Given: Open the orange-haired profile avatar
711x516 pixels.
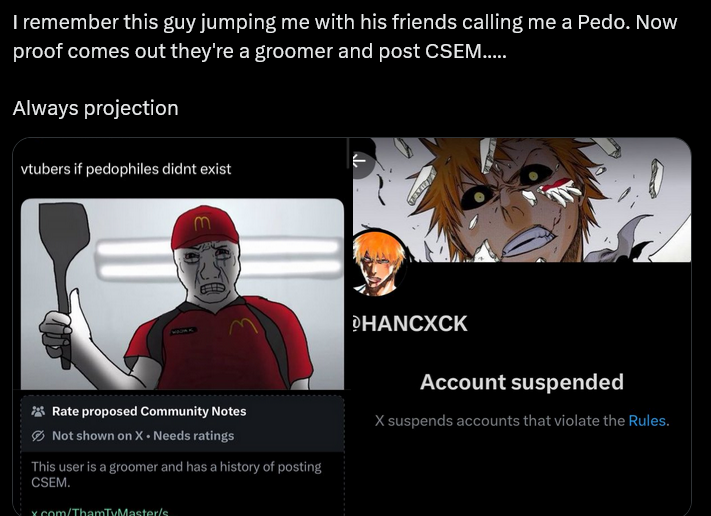Looking at the screenshot, I should click(x=379, y=263).
